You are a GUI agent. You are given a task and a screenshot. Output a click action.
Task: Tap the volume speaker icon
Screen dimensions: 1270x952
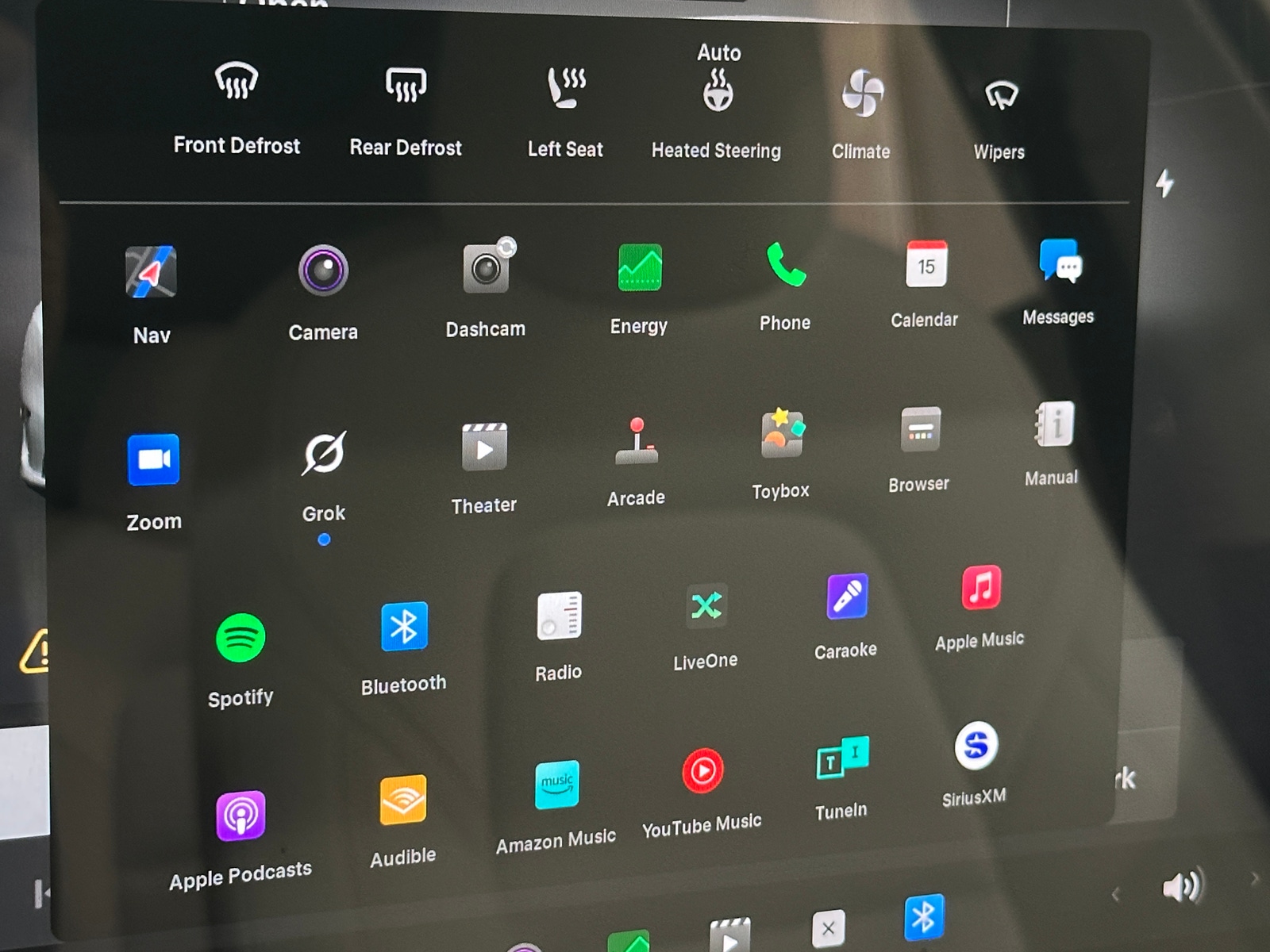coord(1183,885)
